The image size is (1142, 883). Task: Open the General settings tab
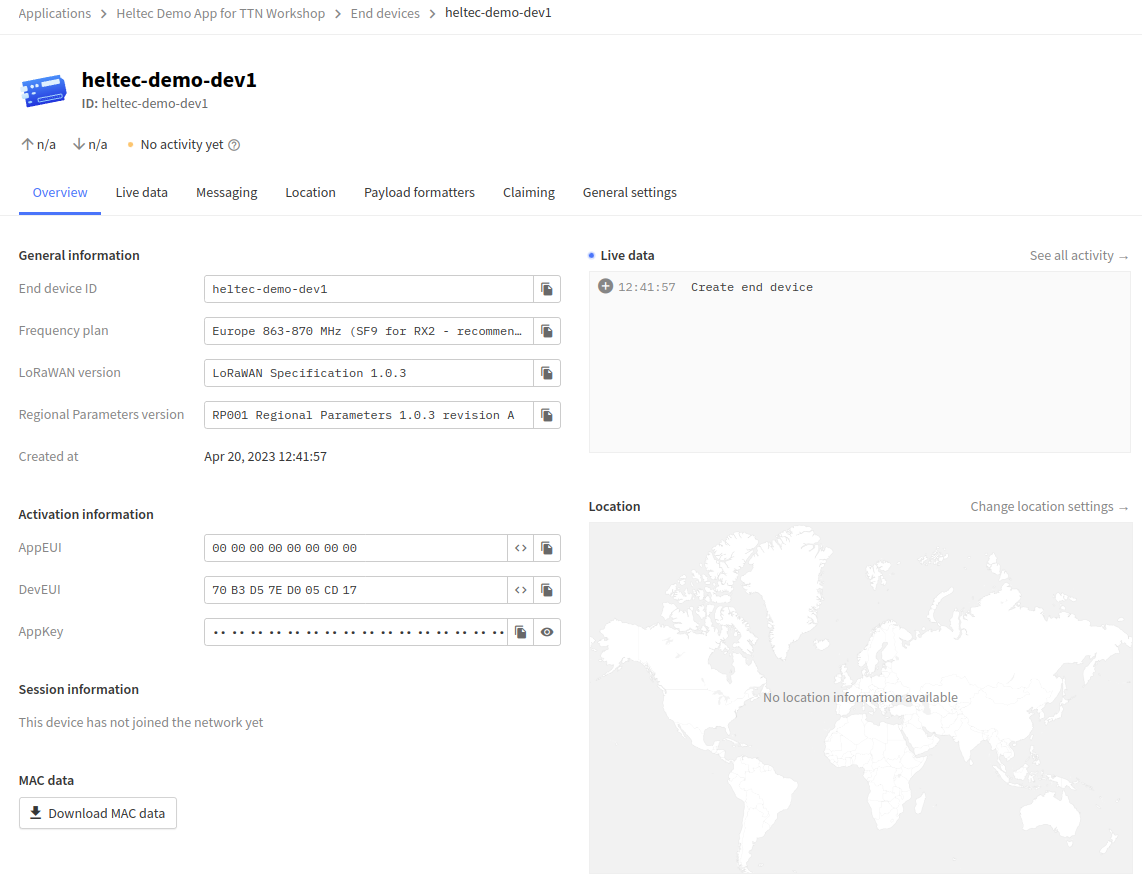(x=629, y=192)
